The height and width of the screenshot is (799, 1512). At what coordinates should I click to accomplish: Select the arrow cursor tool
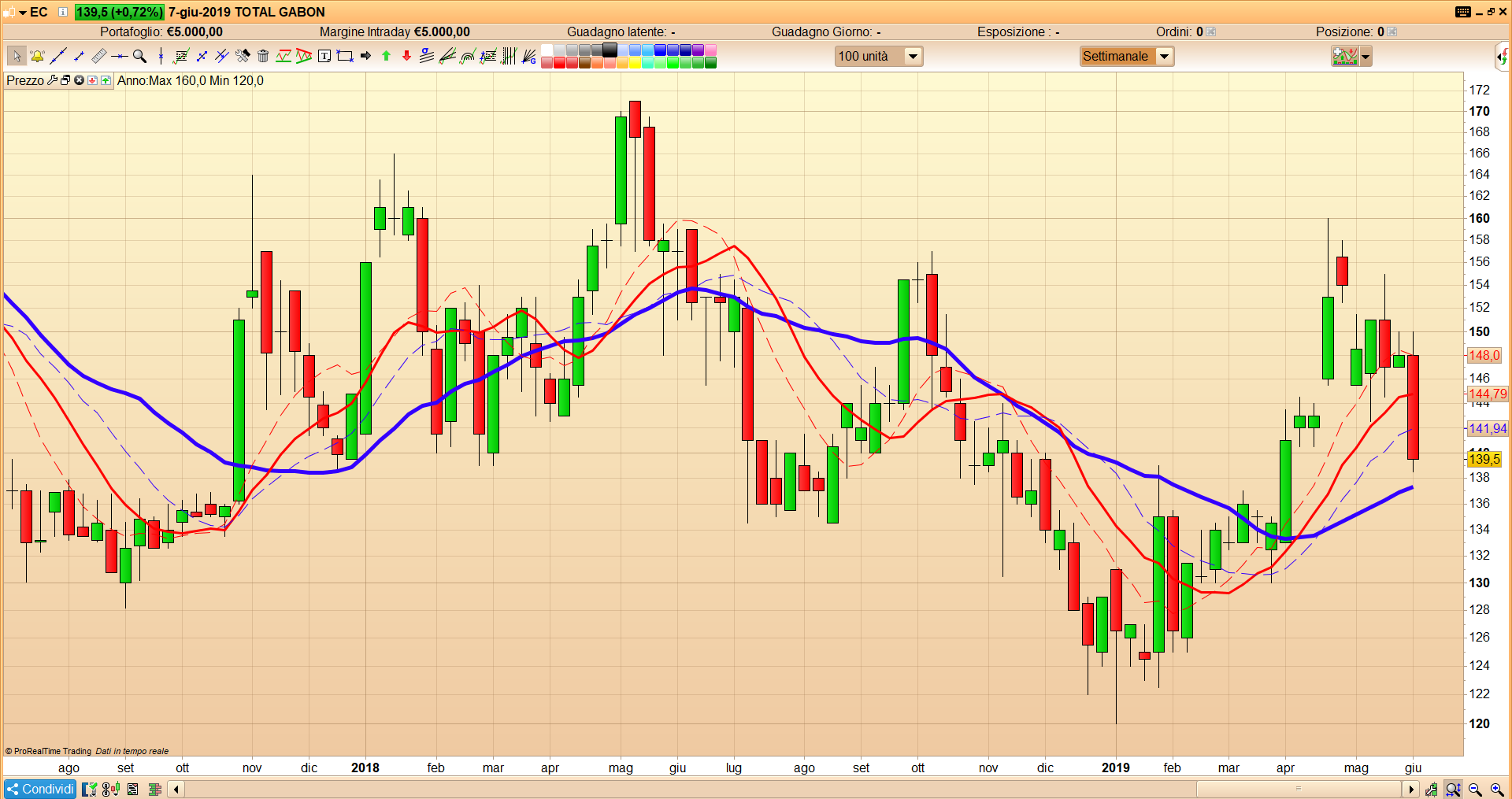[x=17, y=56]
